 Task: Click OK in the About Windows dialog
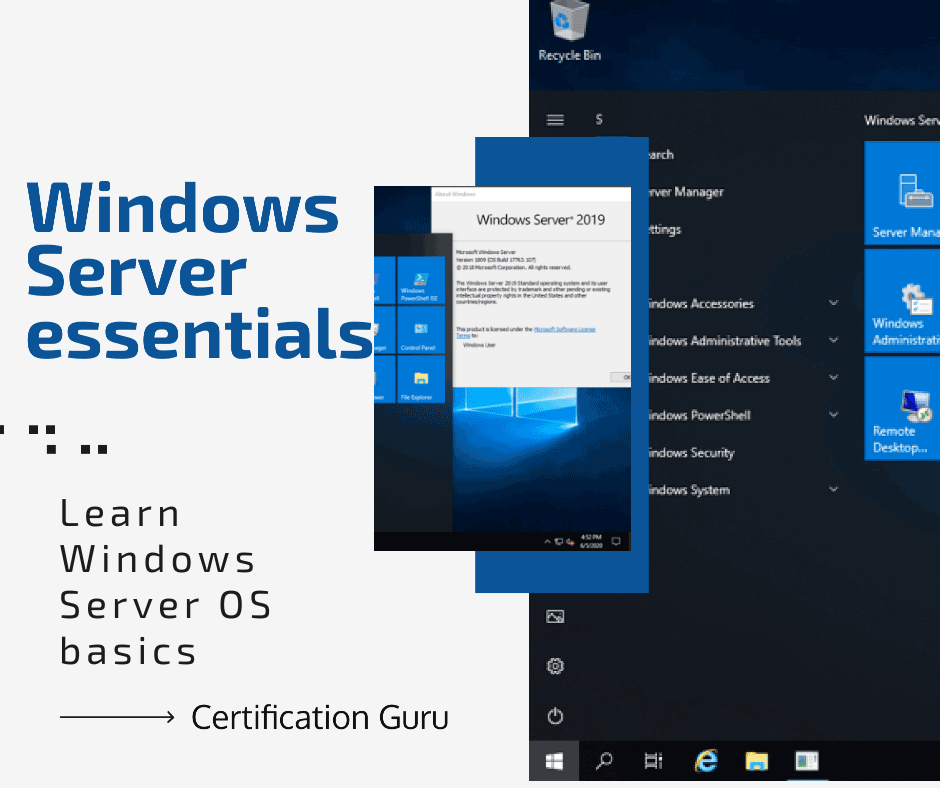(x=621, y=377)
